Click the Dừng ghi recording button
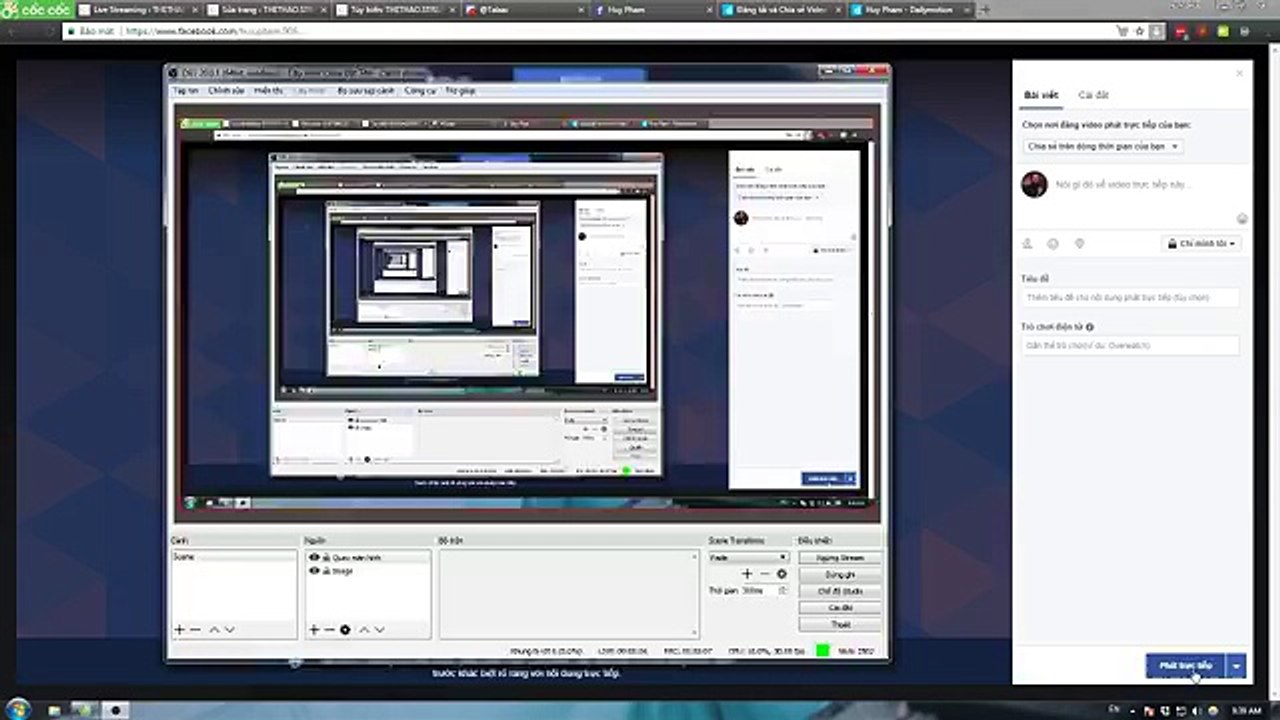This screenshot has height=720, width=1280. coord(840,575)
